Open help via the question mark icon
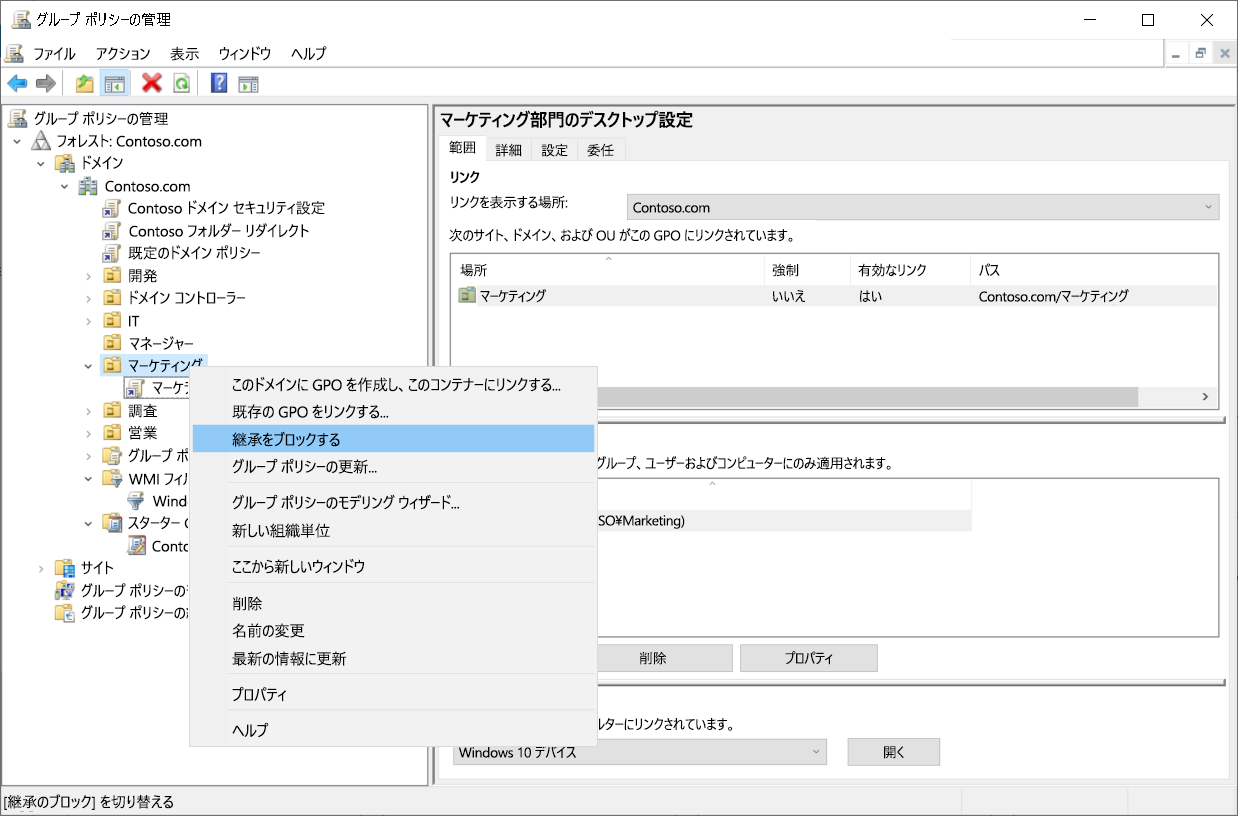Viewport: 1238px width, 816px height. pos(218,83)
